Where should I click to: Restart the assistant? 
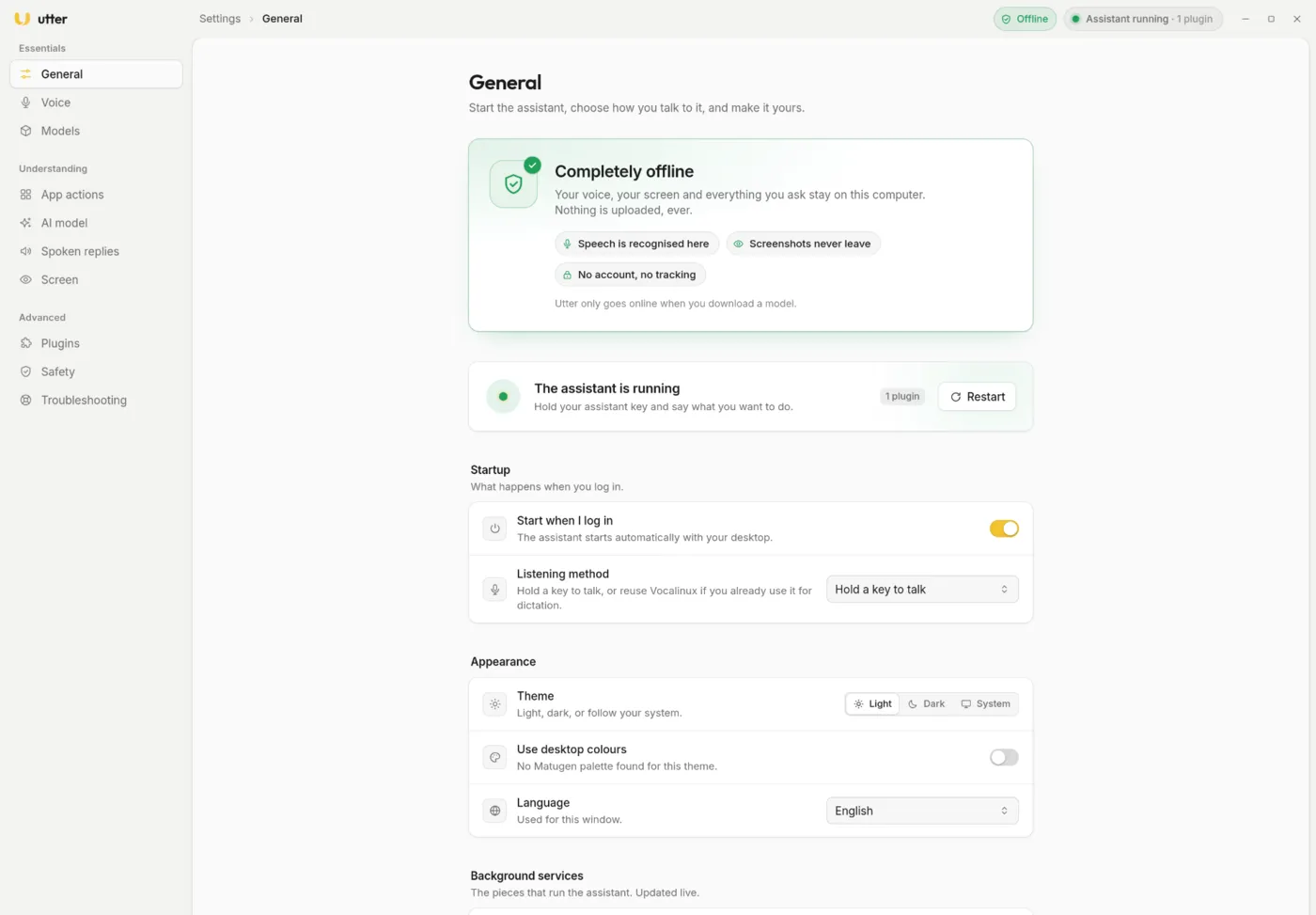pyautogui.click(x=977, y=397)
